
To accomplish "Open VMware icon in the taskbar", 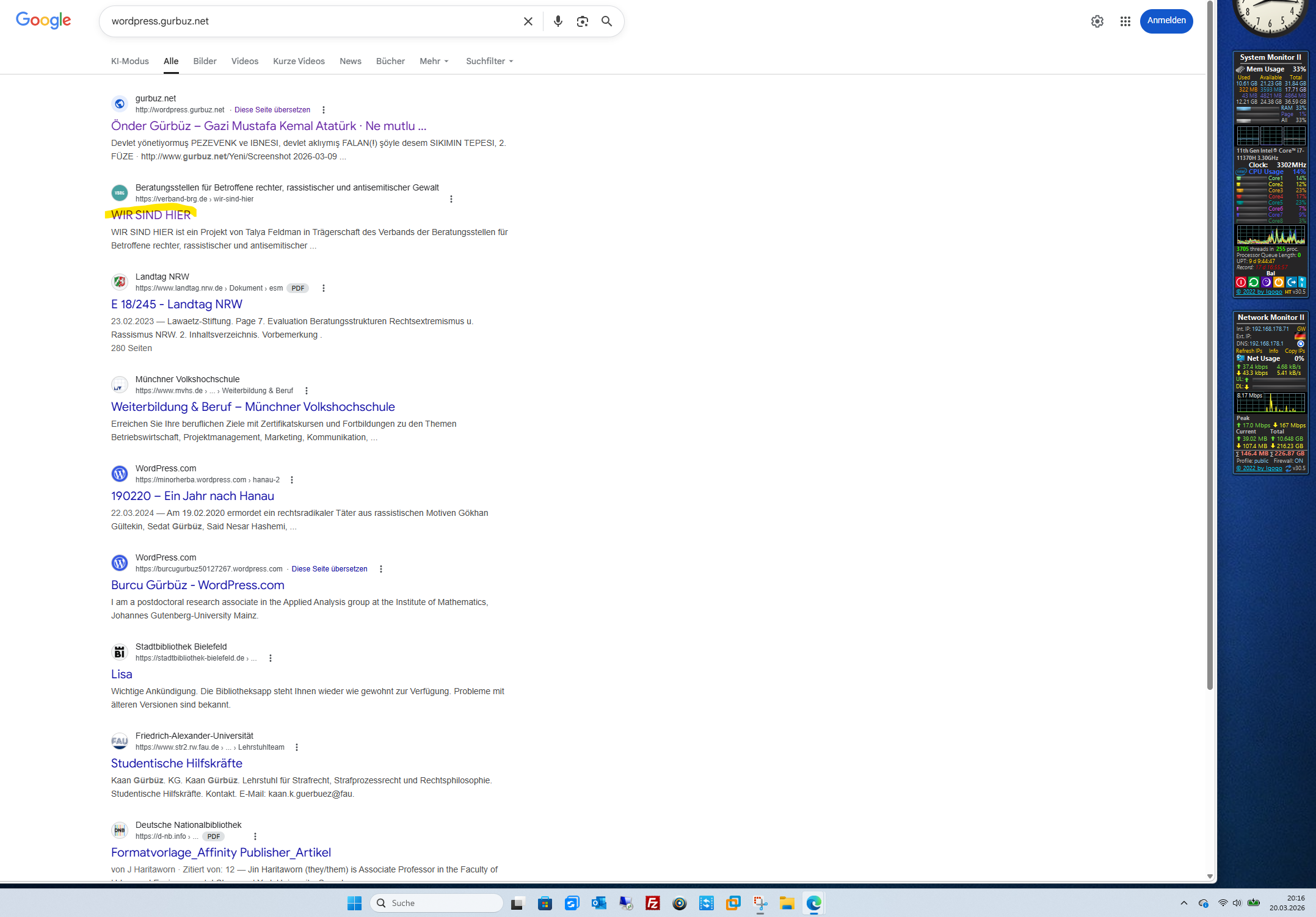I will click(x=733, y=903).
